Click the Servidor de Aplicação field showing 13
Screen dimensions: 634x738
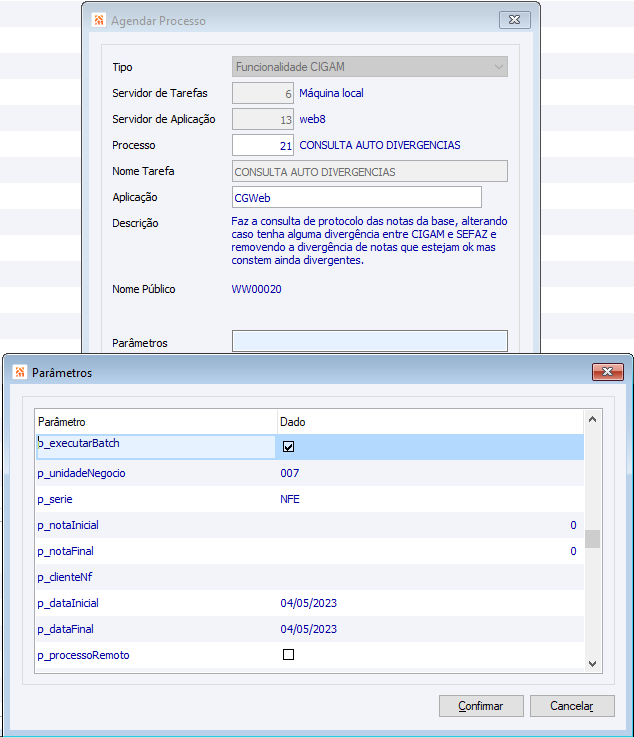[263, 119]
